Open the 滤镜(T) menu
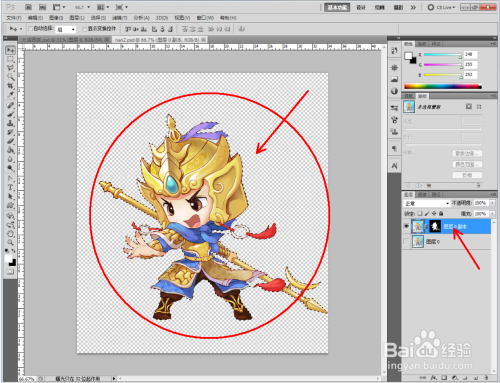Screen dimensions: 500x383 119,18
